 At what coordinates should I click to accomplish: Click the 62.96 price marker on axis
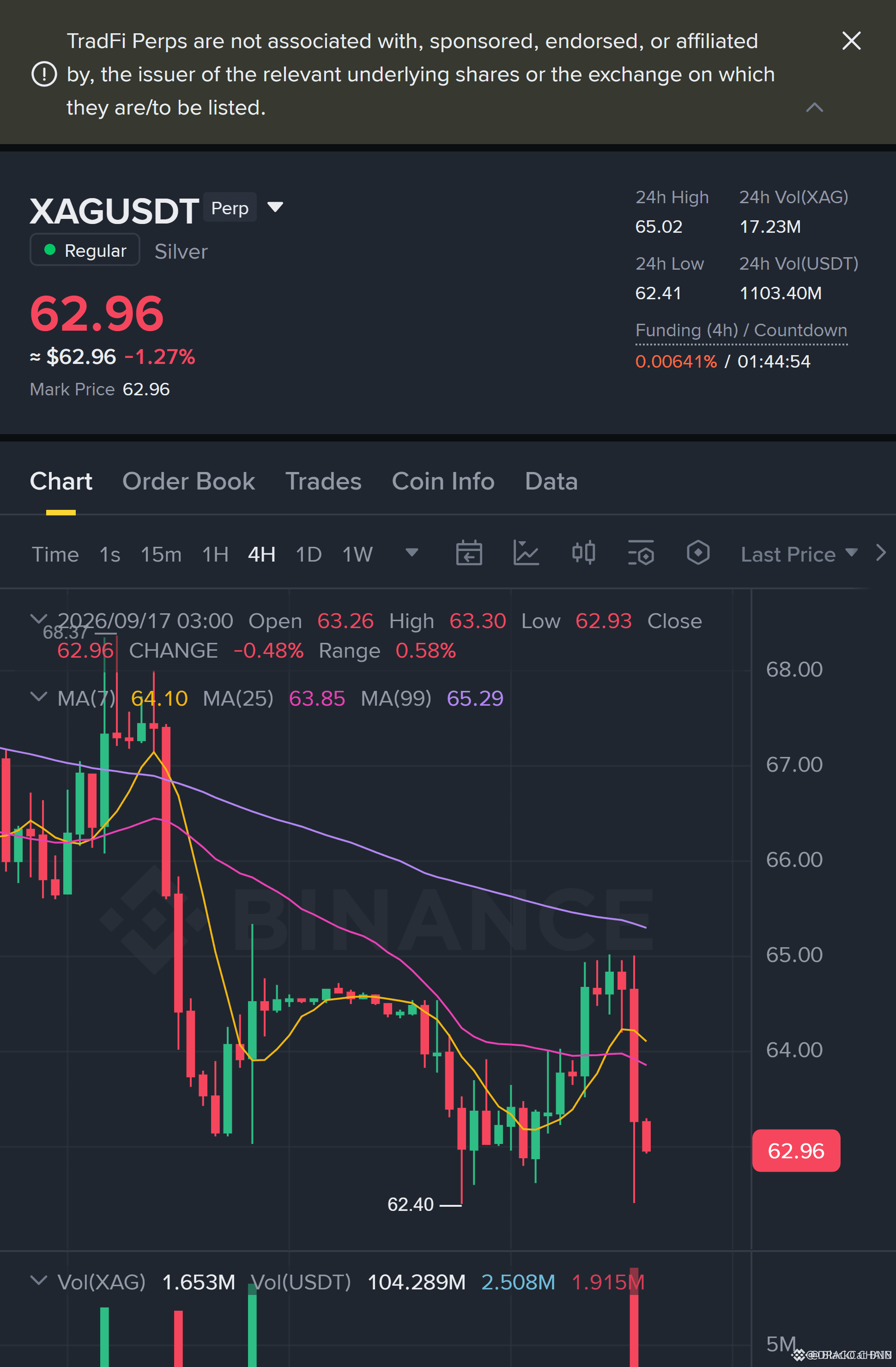point(796,1151)
